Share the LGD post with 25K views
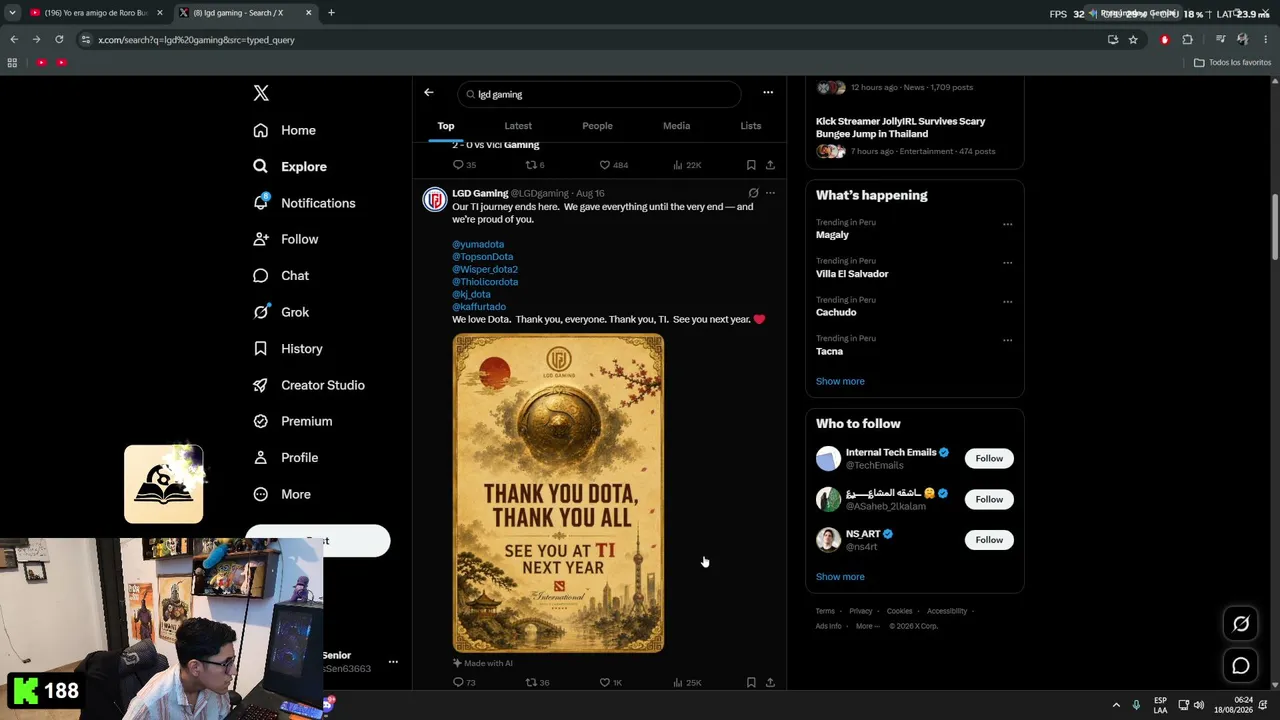This screenshot has height=720, width=1280. coord(770,683)
